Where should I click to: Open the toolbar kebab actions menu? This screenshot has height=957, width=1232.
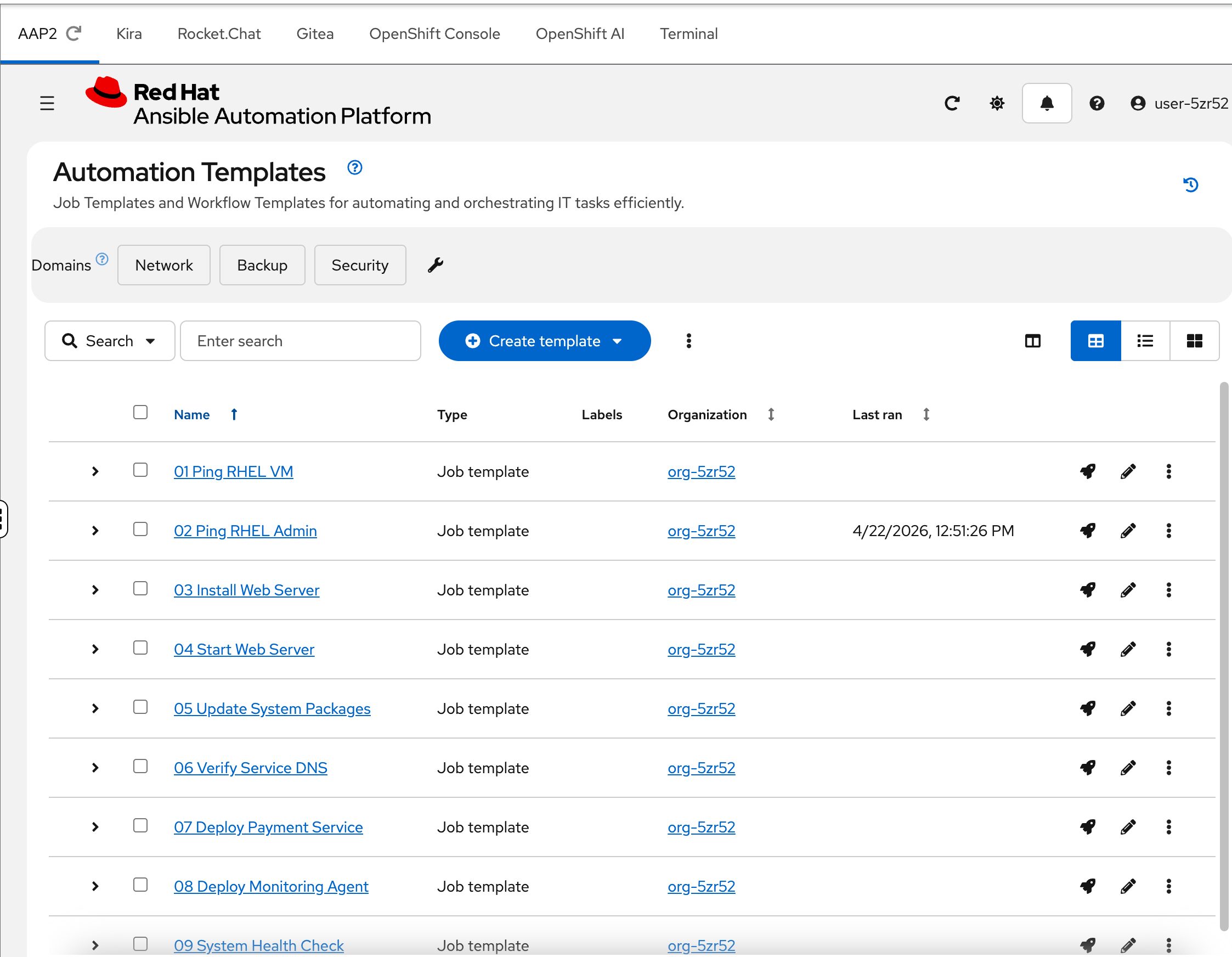688,341
